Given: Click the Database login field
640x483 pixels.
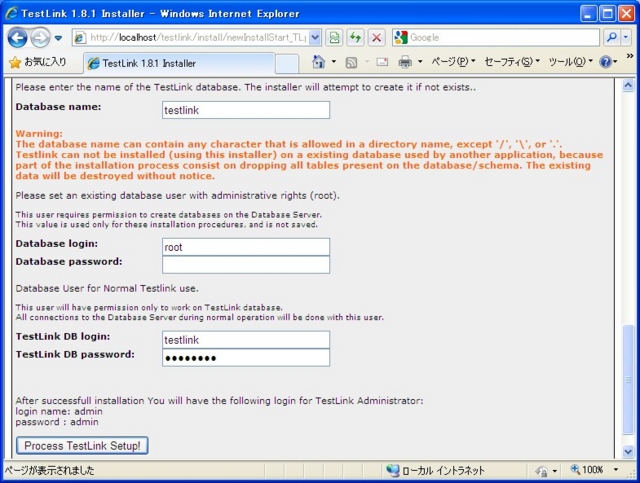Looking at the screenshot, I should point(246,247).
